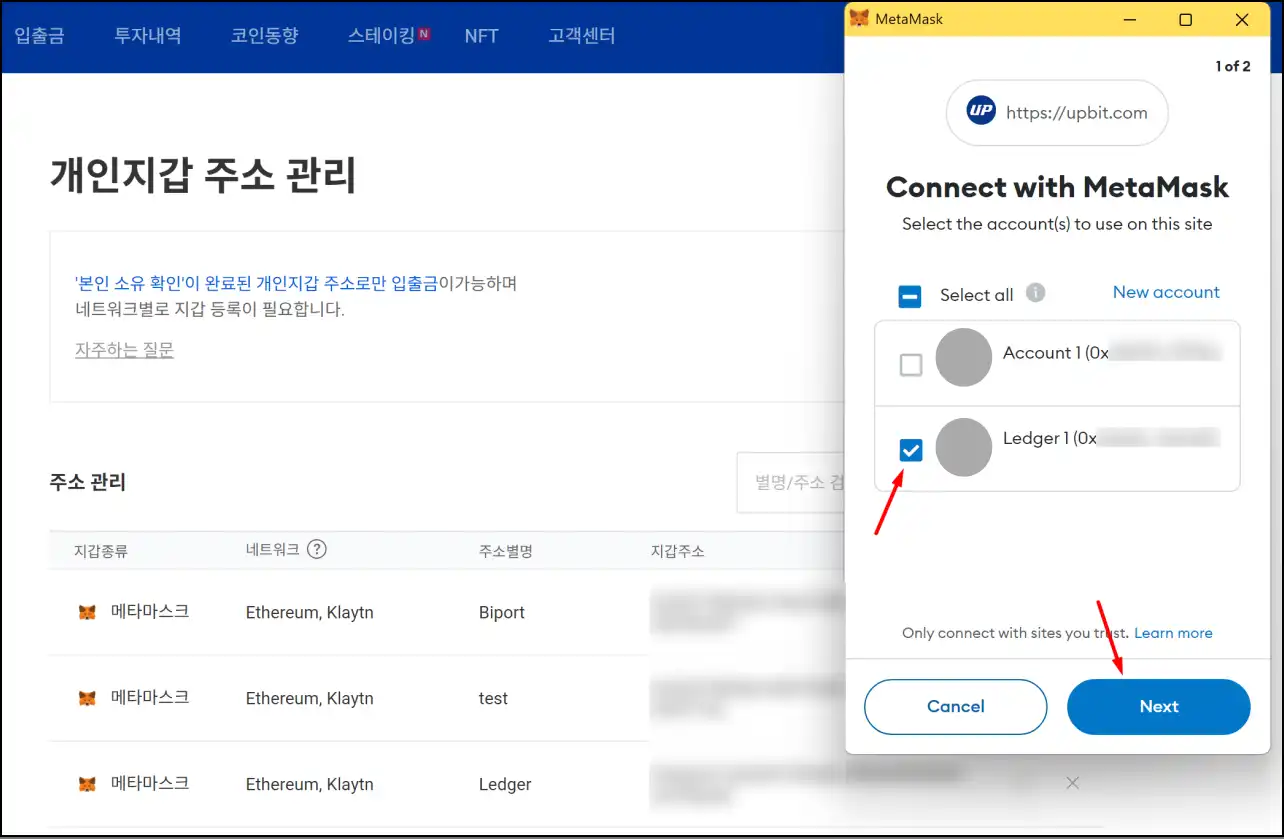The image size is (1284, 839).
Task: Select the Ledger address nickname cell
Action: (x=505, y=784)
